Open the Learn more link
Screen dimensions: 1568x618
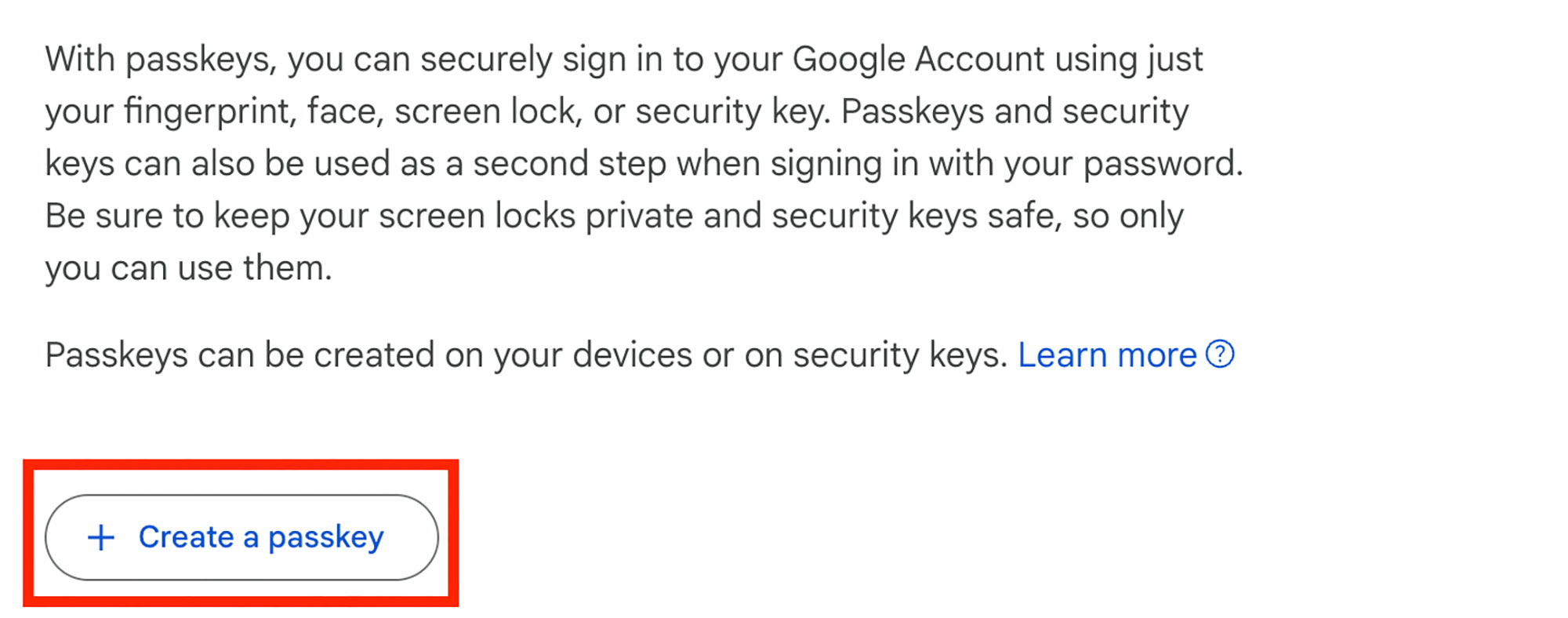coord(1107,356)
